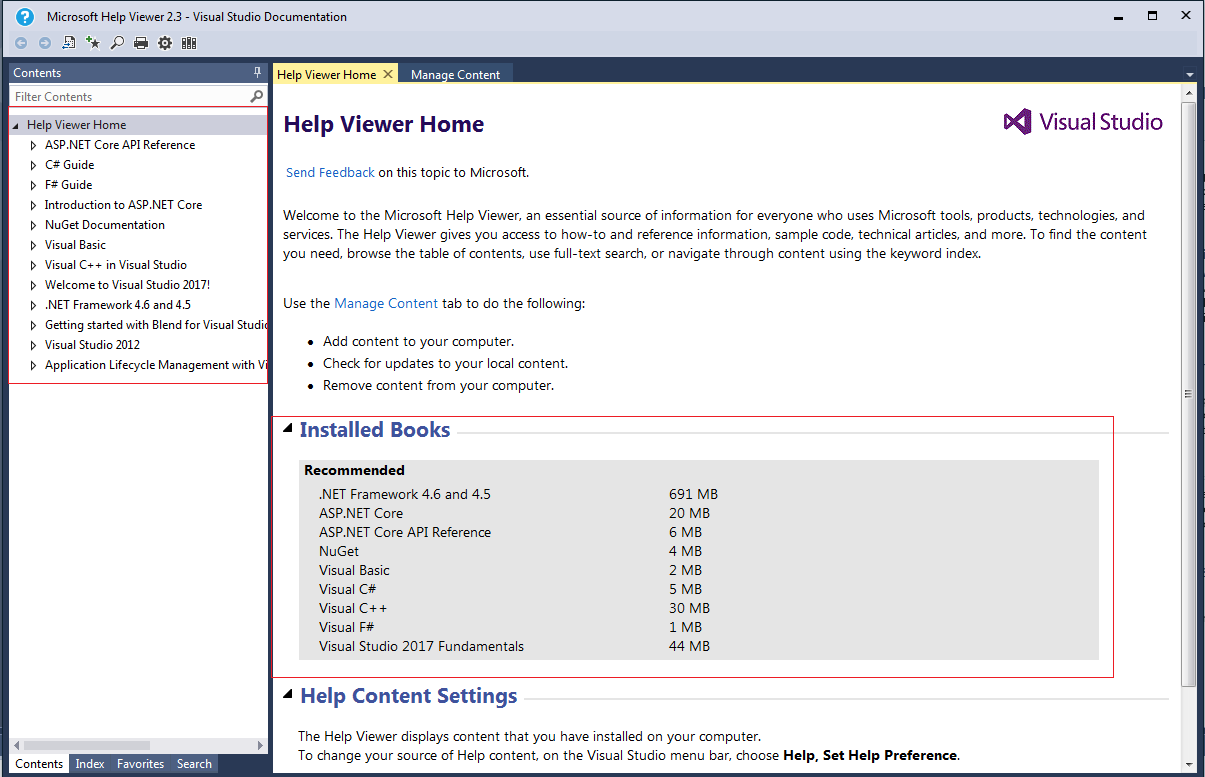The image size is (1205, 777).
Task: Maximize the Help Viewer window
Action: (x=1152, y=16)
